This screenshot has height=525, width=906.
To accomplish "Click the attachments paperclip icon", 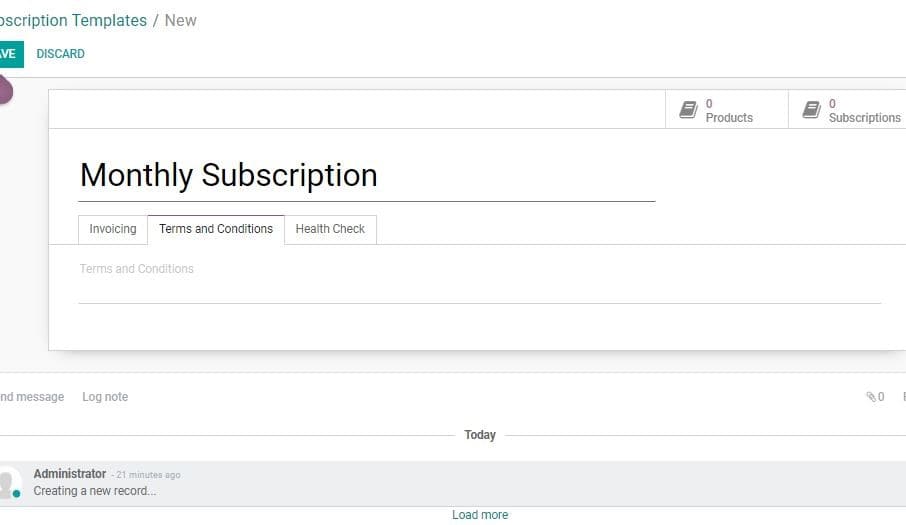I will (x=871, y=397).
